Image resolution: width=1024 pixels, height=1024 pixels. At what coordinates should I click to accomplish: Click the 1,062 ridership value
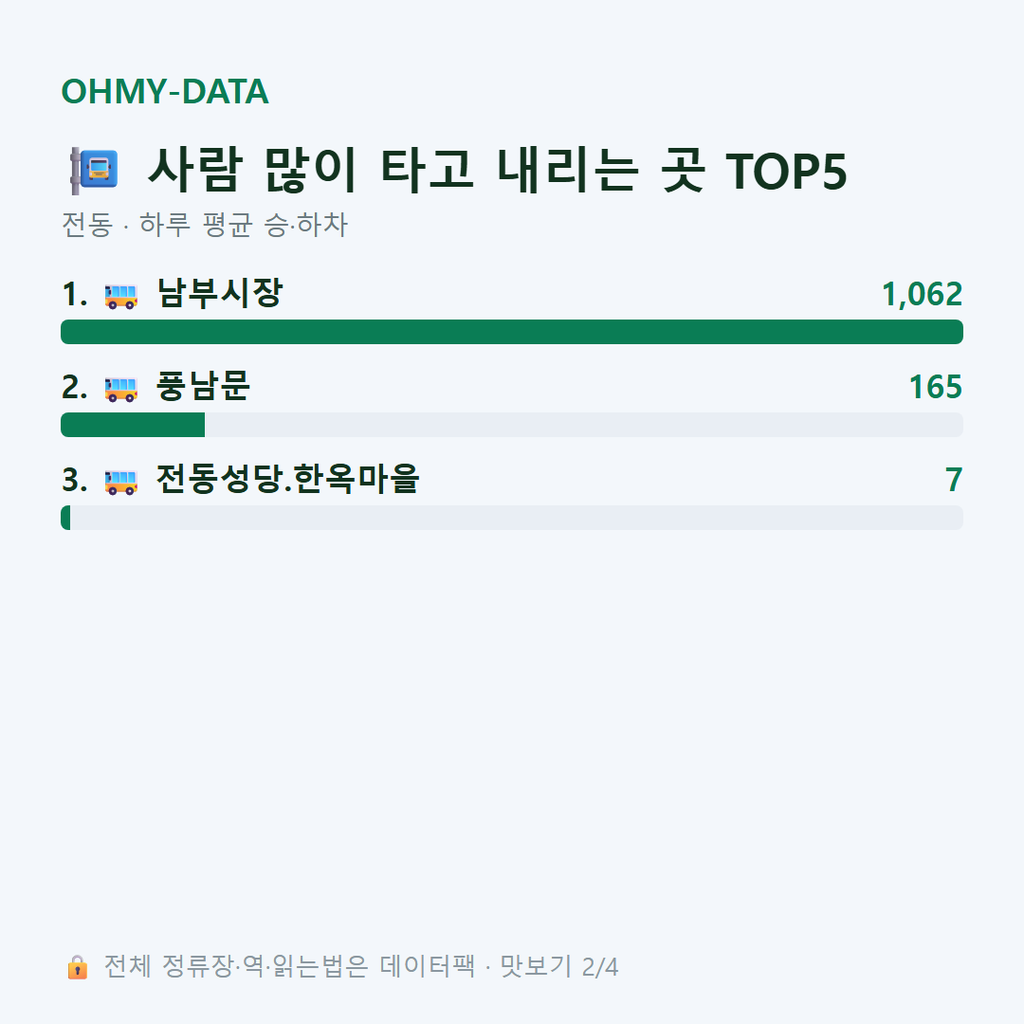coord(921,294)
